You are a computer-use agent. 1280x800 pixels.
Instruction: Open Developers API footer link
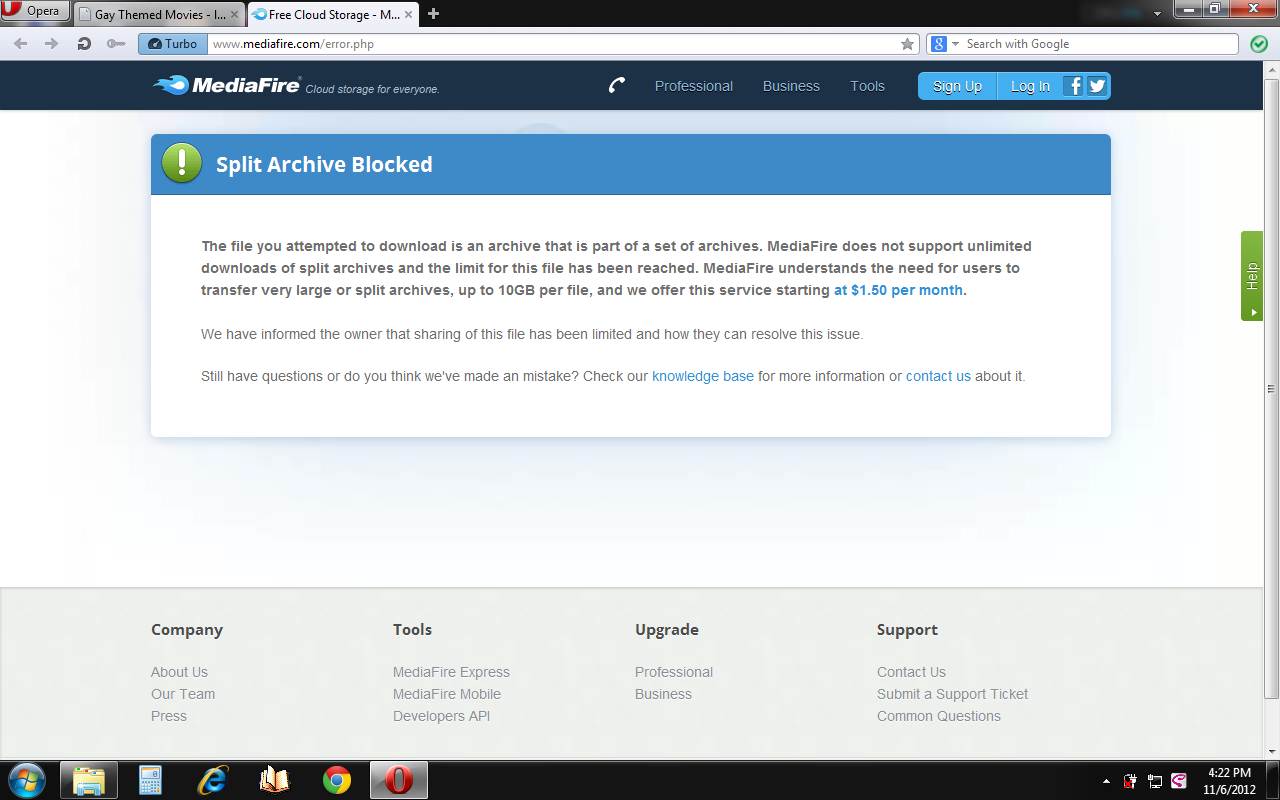coord(441,716)
